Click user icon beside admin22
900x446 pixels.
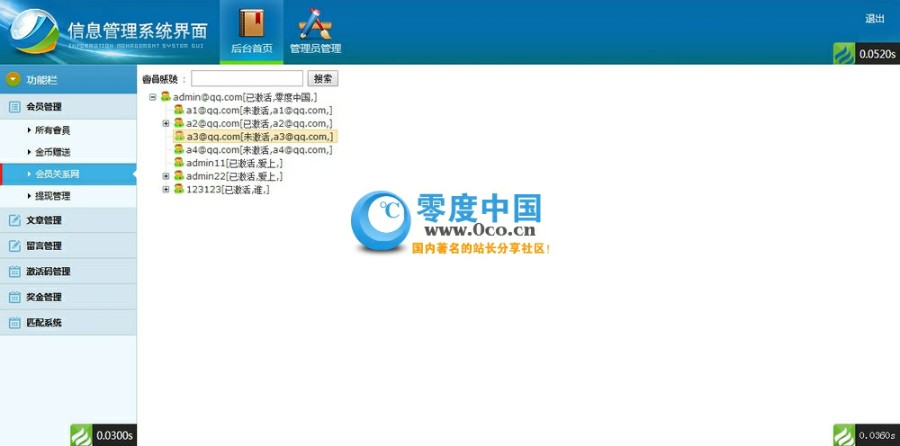179,175
